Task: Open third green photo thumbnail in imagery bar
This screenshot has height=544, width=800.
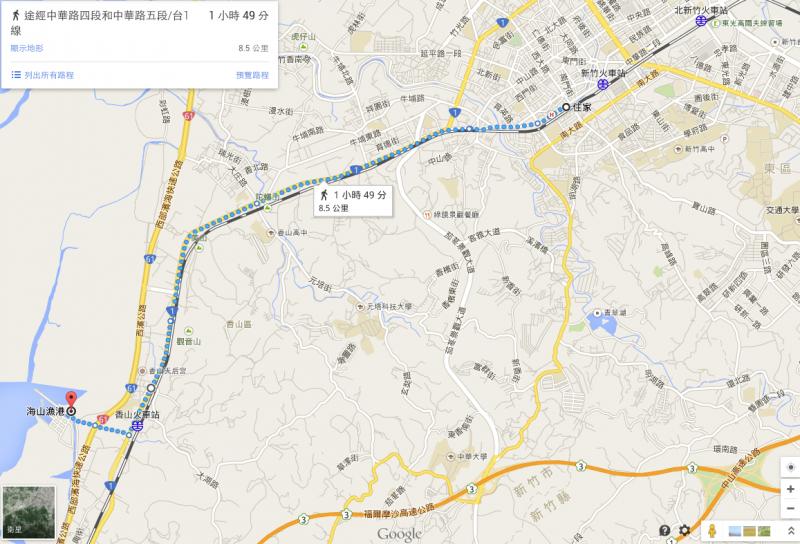Action: 764,531
